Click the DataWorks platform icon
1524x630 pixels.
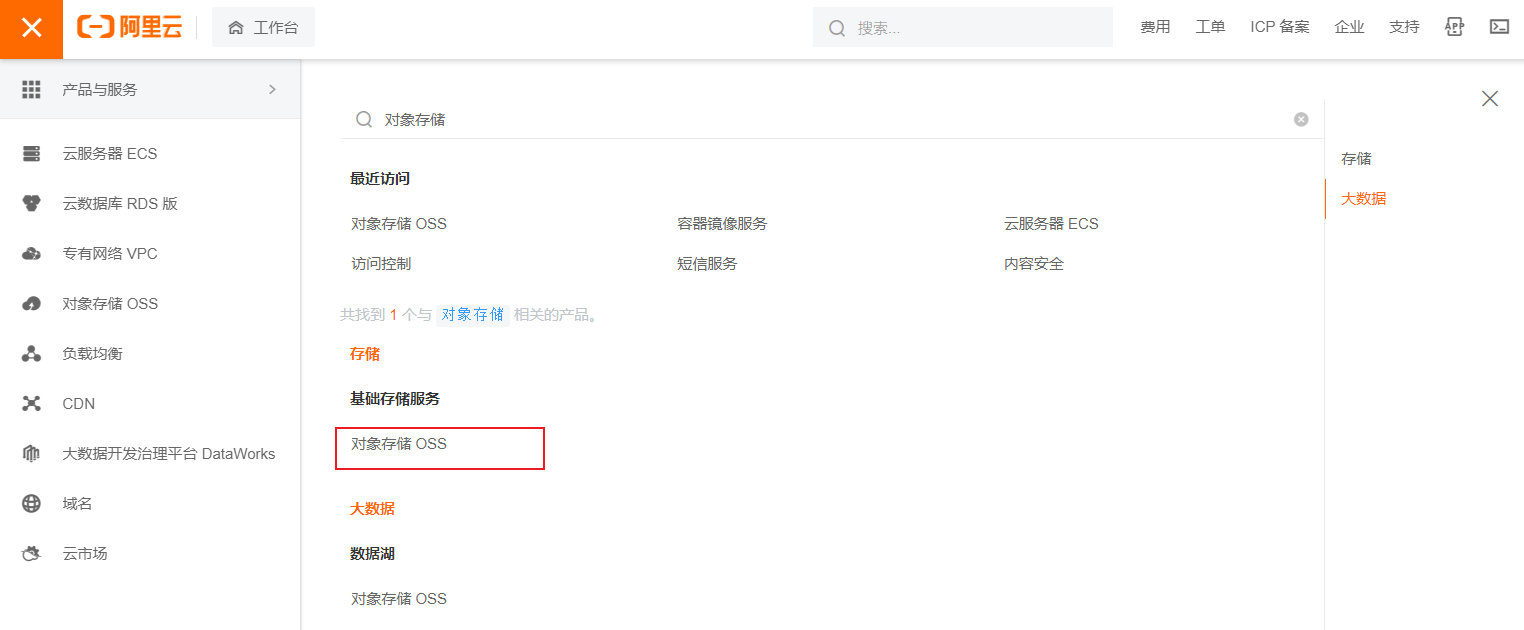31,454
